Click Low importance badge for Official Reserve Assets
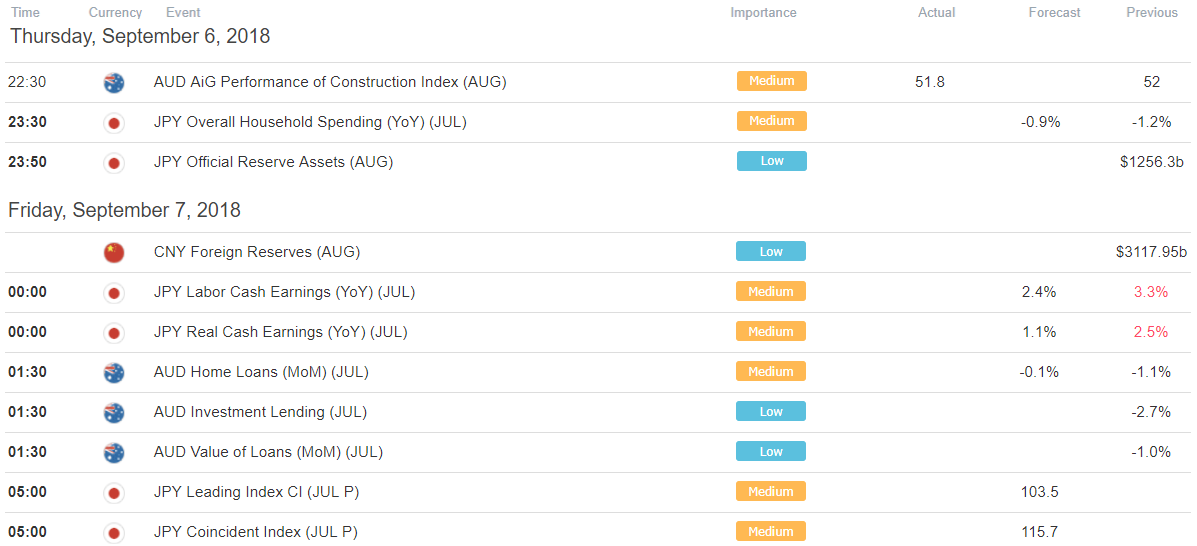The image size is (1197, 546). (x=771, y=161)
